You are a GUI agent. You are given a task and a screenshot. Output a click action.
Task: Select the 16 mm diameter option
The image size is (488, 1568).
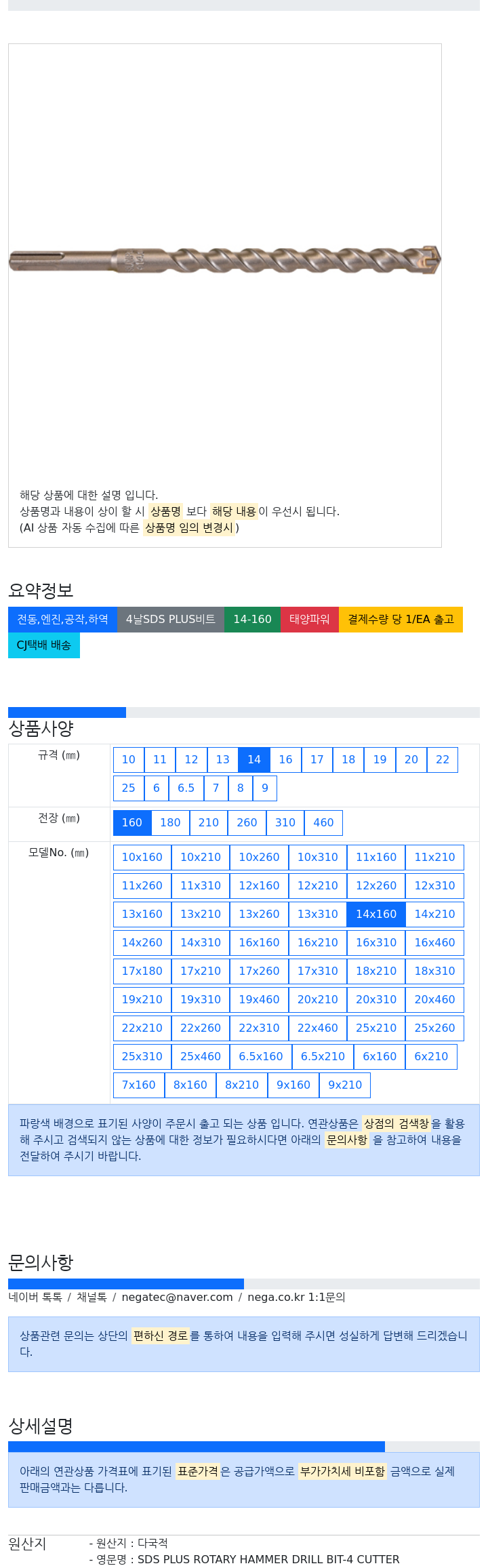coord(285,760)
